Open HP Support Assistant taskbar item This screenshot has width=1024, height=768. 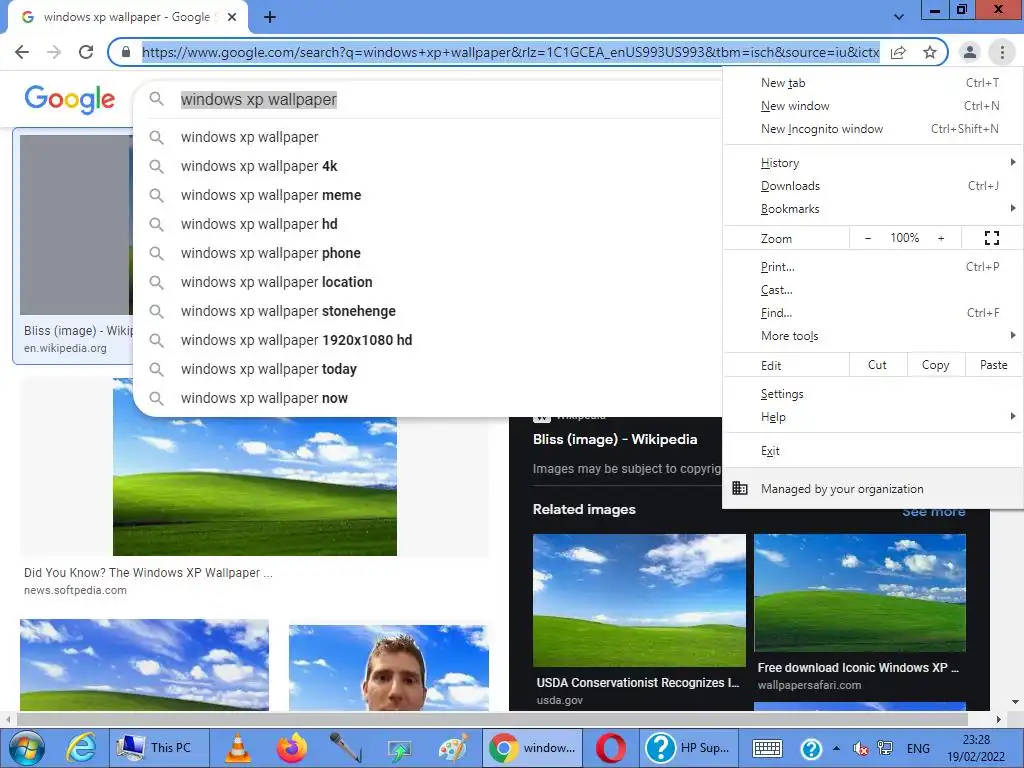(x=689, y=748)
